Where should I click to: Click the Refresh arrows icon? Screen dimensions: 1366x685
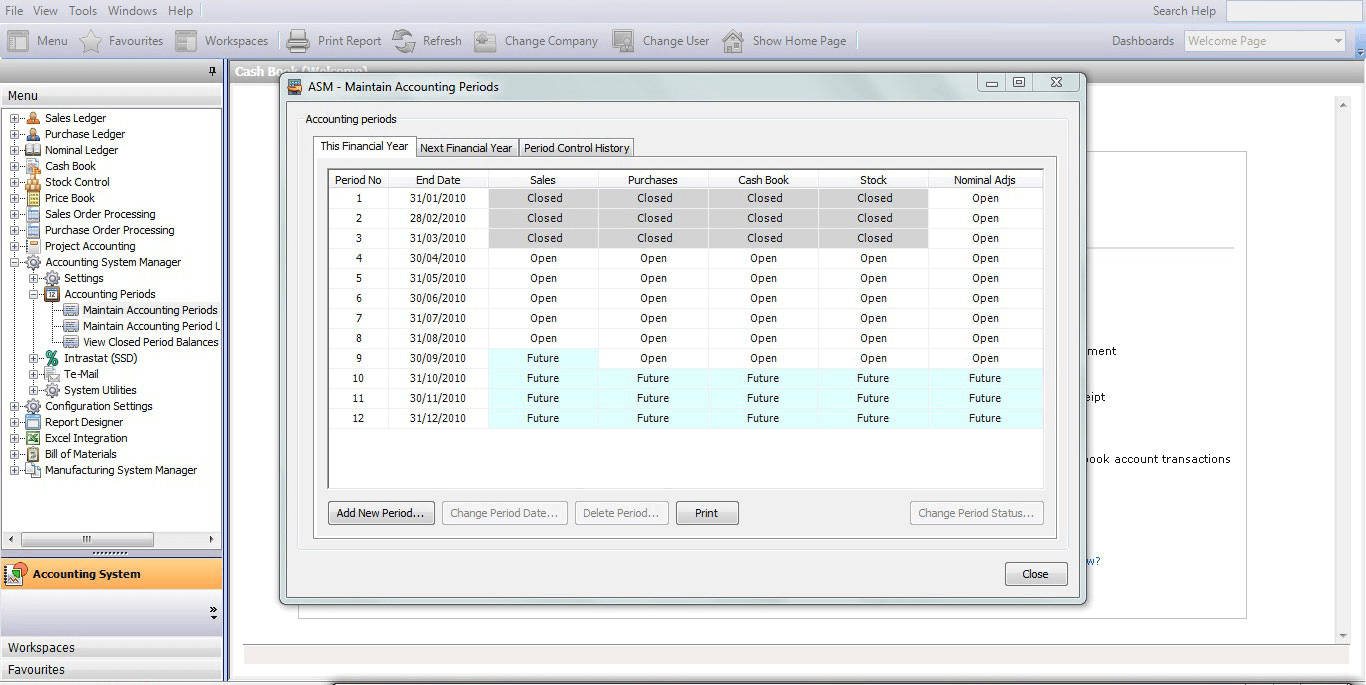(x=404, y=41)
